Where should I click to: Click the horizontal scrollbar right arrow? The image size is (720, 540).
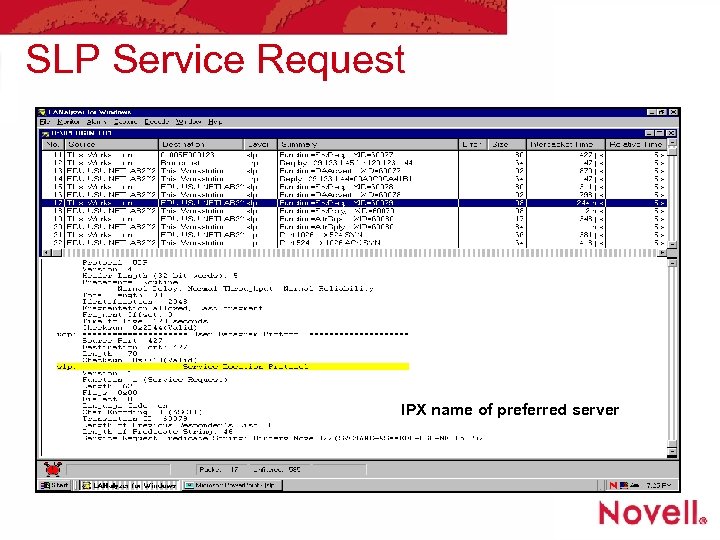coord(662,253)
